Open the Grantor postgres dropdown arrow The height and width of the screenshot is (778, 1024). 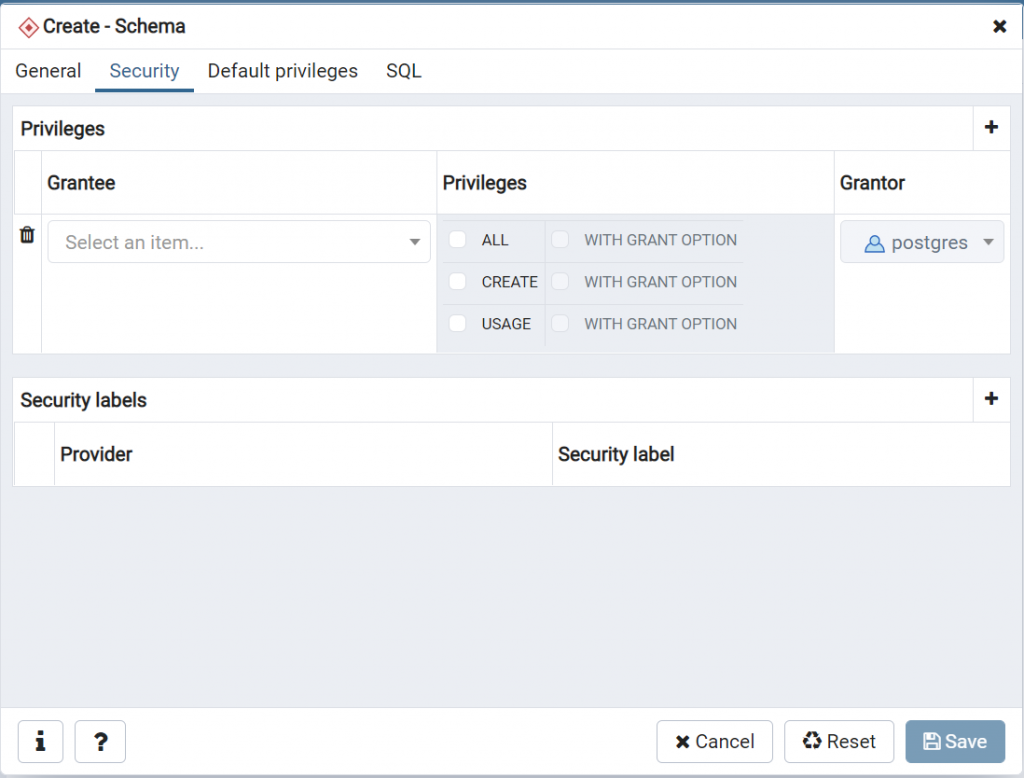[988, 242]
